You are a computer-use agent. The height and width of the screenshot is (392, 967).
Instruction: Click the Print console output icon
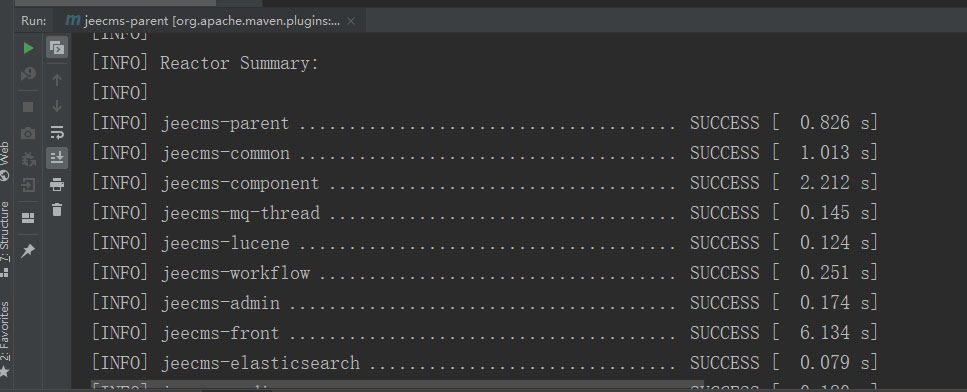(57, 184)
